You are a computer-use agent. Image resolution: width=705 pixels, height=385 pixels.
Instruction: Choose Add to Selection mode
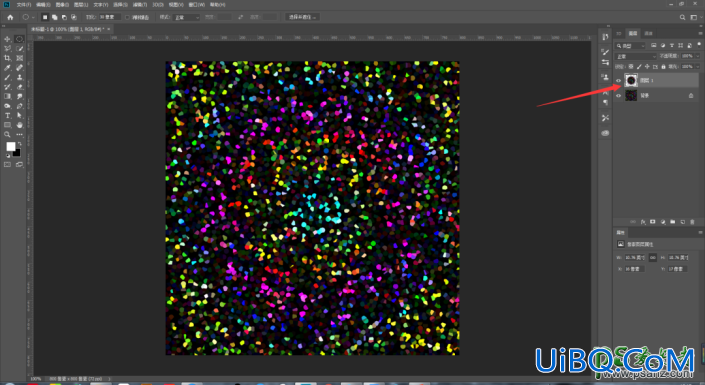54,17
